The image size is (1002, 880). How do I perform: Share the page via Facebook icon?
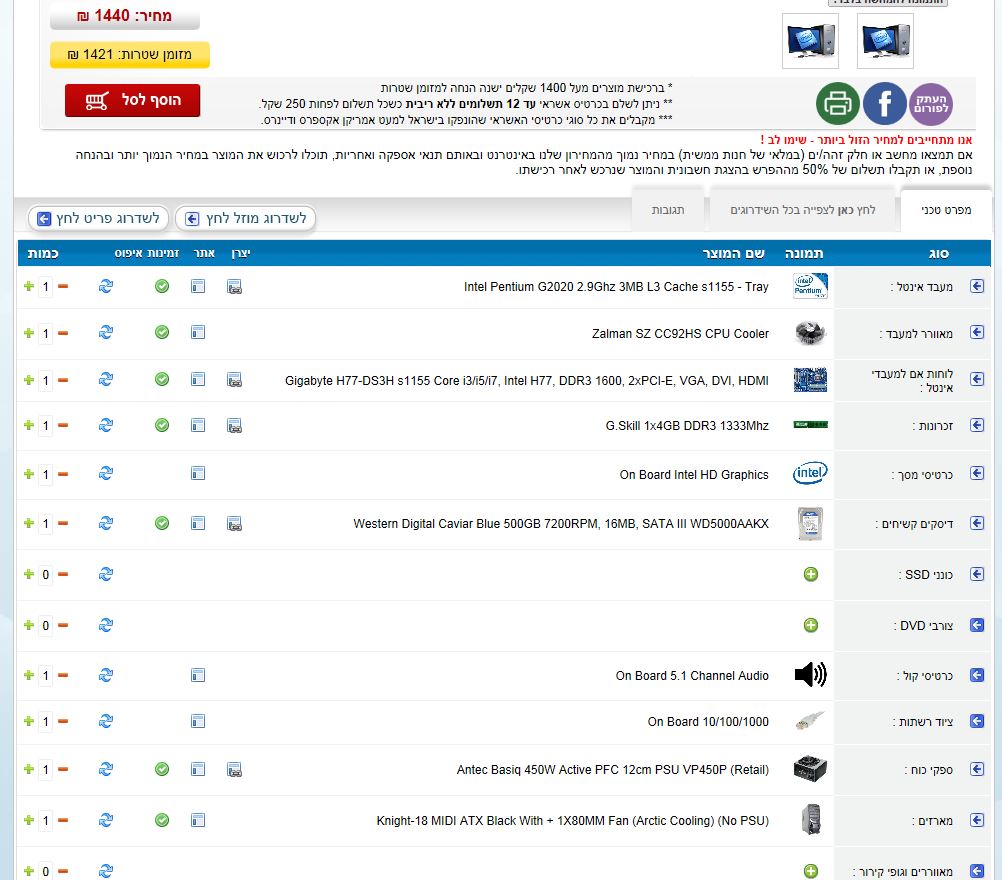pyautogui.click(x=884, y=103)
